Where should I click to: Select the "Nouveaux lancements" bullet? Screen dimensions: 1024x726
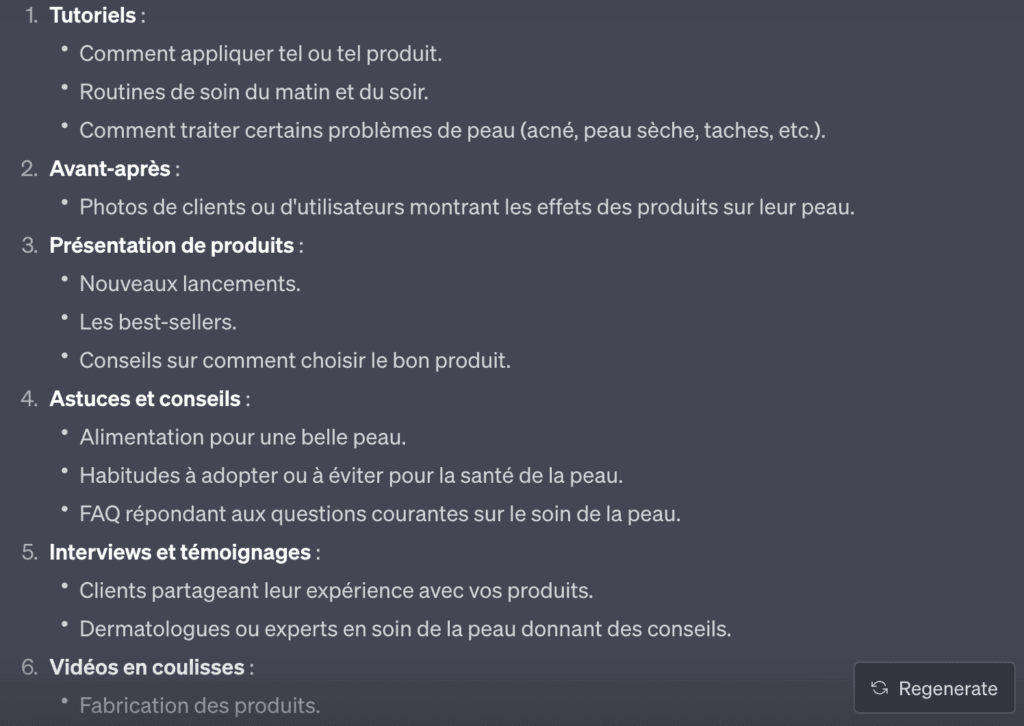click(x=190, y=284)
